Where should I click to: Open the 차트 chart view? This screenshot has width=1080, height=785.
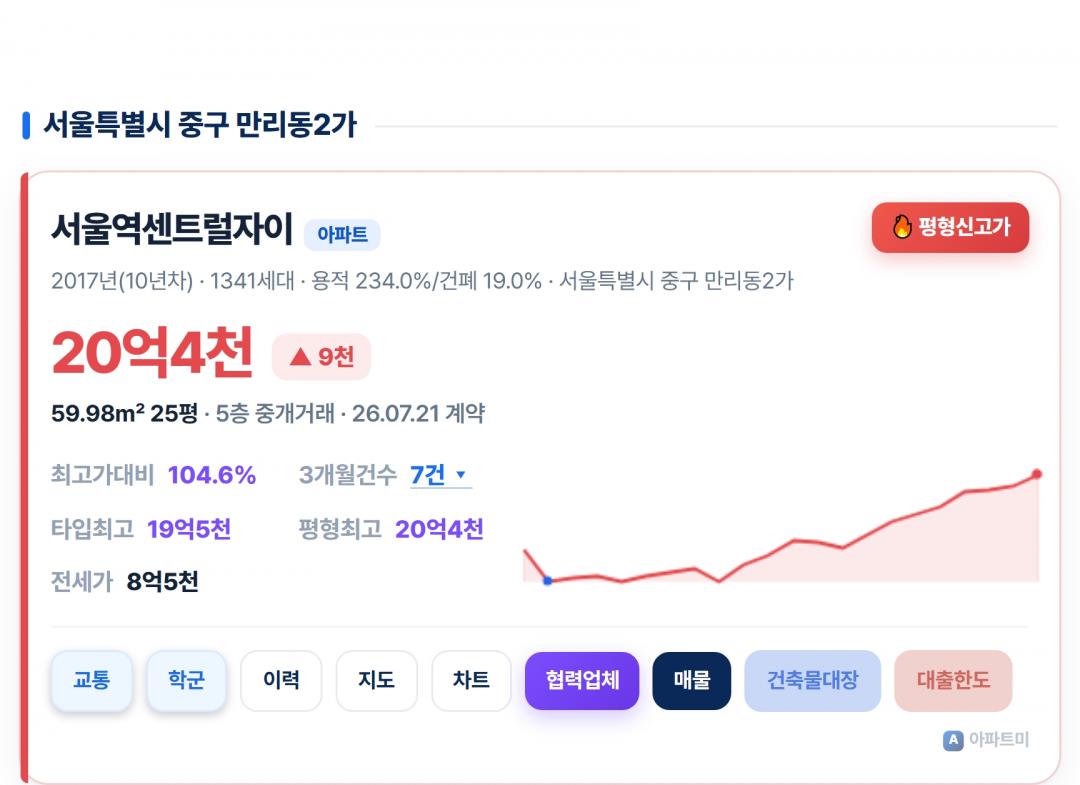(x=471, y=680)
